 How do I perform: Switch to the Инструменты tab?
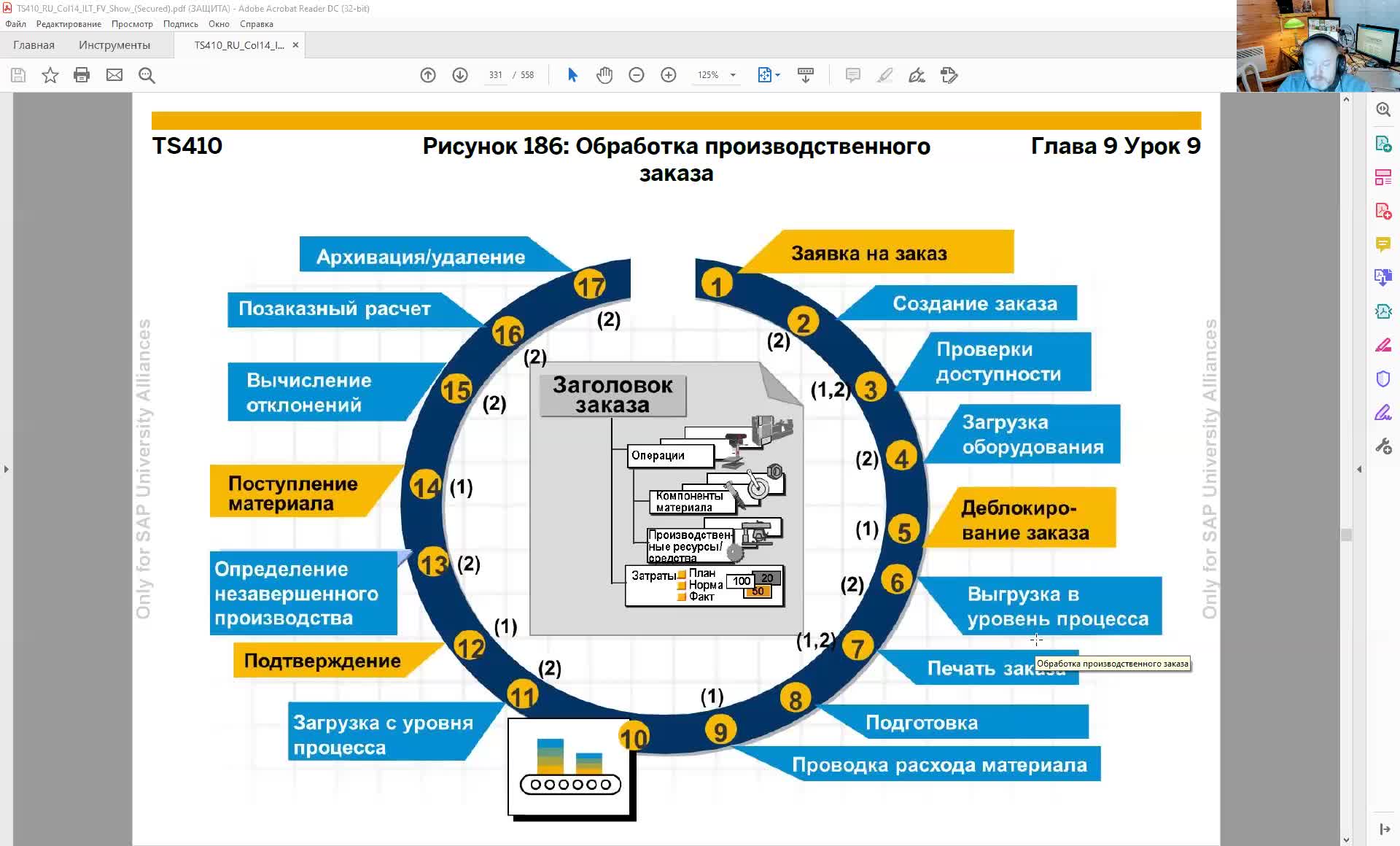point(114,45)
